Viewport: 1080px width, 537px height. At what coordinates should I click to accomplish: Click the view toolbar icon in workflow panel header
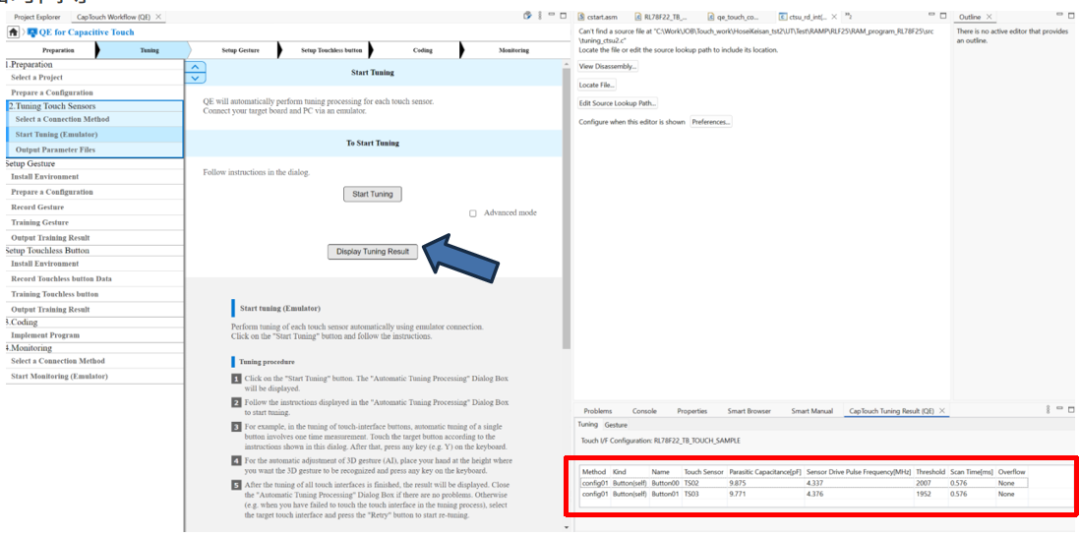pyautogui.click(x=528, y=16)
